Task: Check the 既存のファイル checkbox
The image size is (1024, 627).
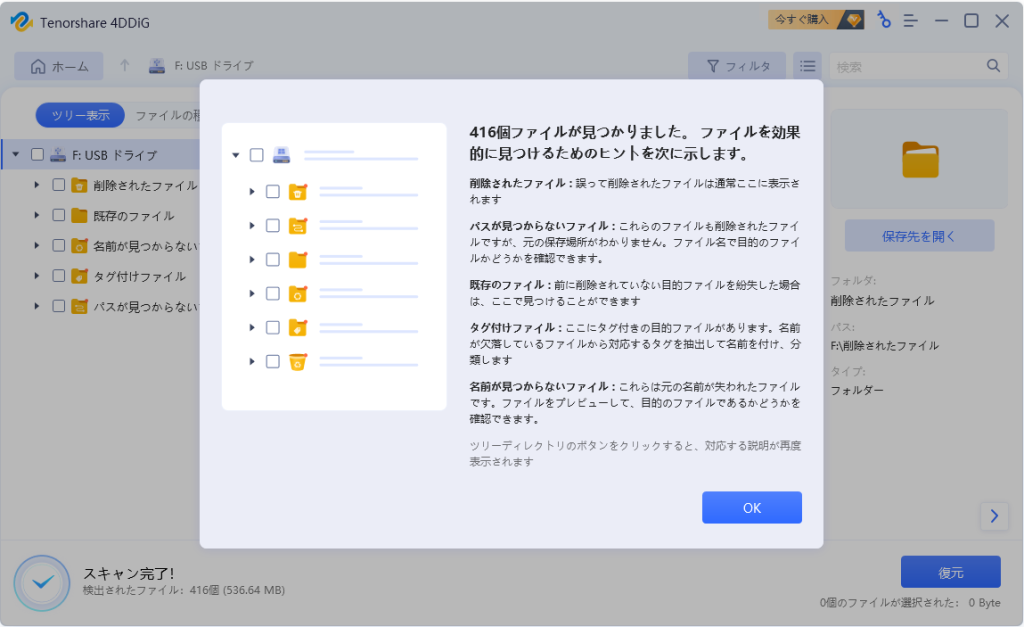Action: [58, 215]
